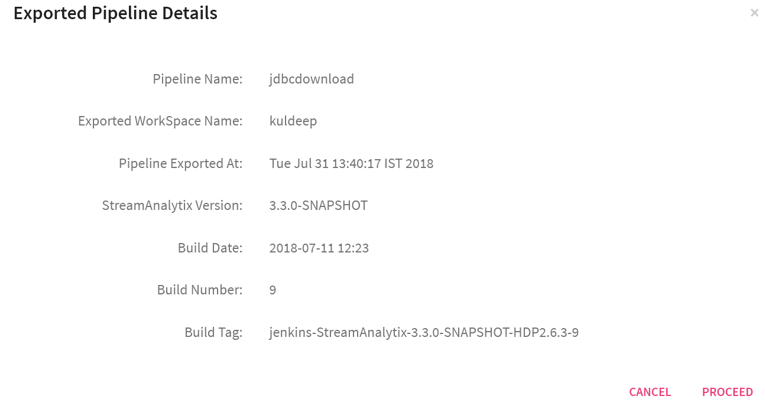Click the jdbcdownload pipeline name value
The width and height of the screenshot is (765, 402).
312,79
